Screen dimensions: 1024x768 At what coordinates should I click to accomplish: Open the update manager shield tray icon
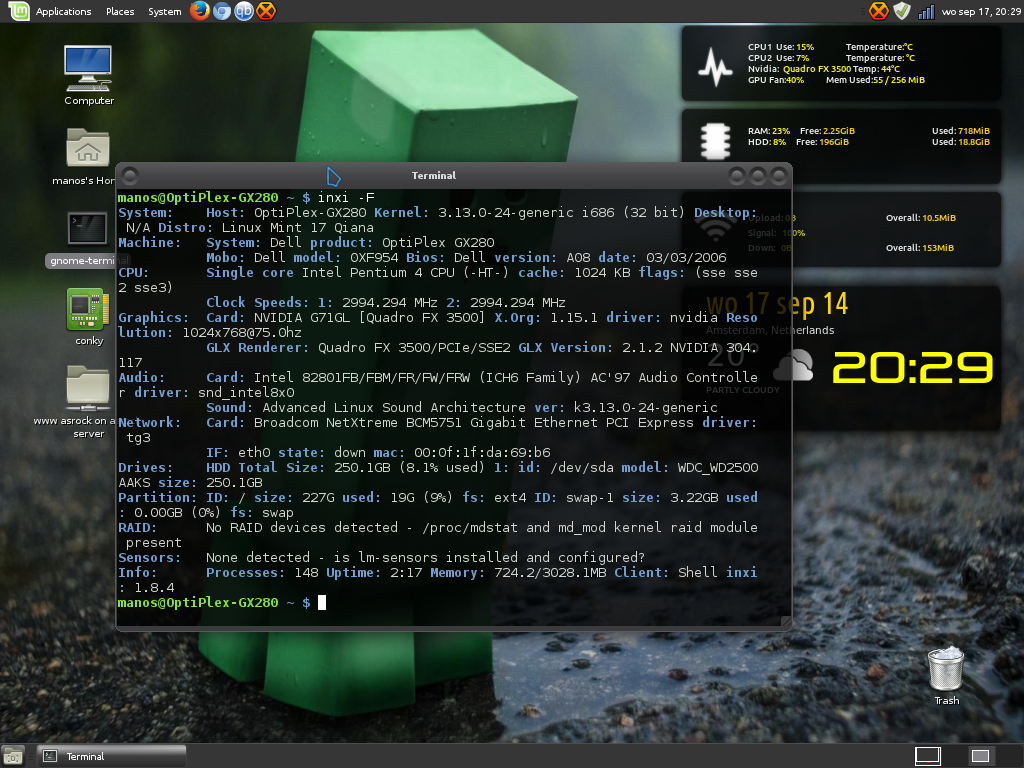point(902,11)
